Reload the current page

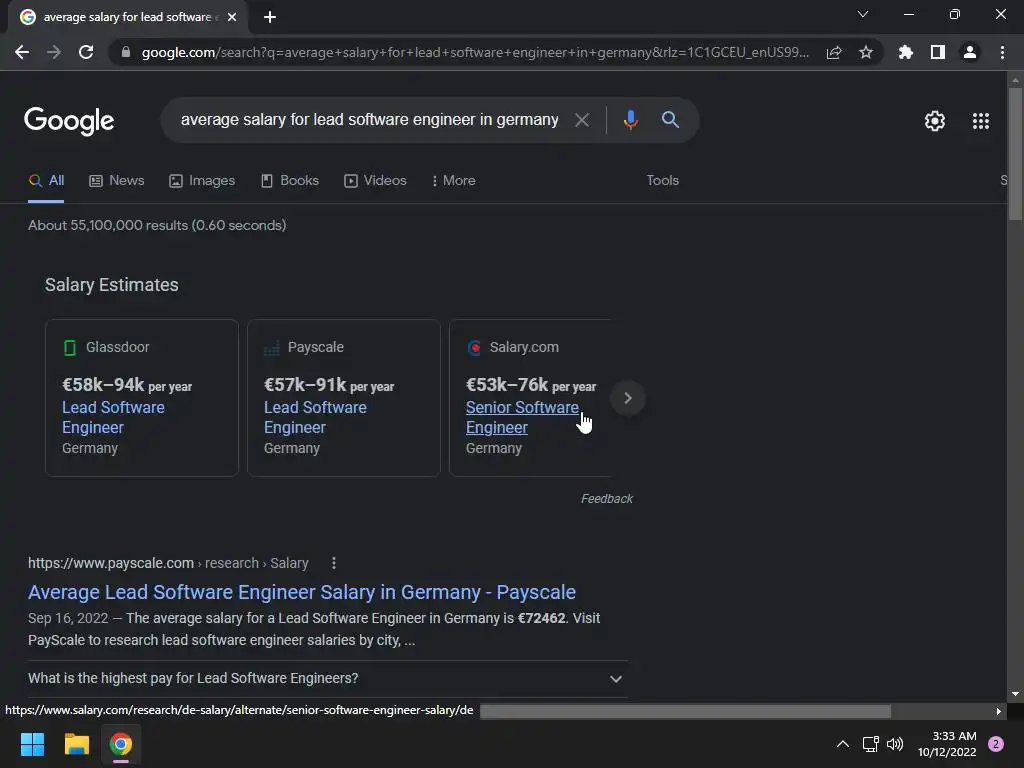[x=86, y=52]
